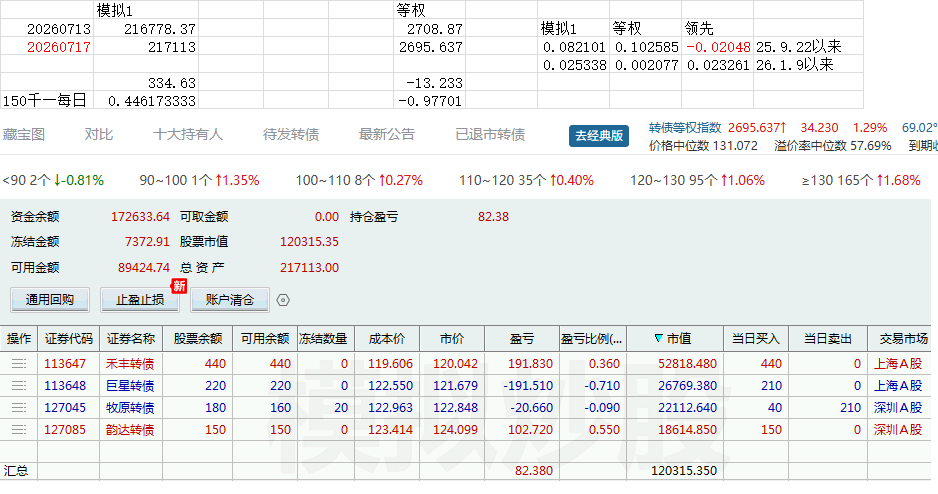Open row menu icon for 牧原转债
The height and width of the screenshot is (494, 938).
pos(19,408)
